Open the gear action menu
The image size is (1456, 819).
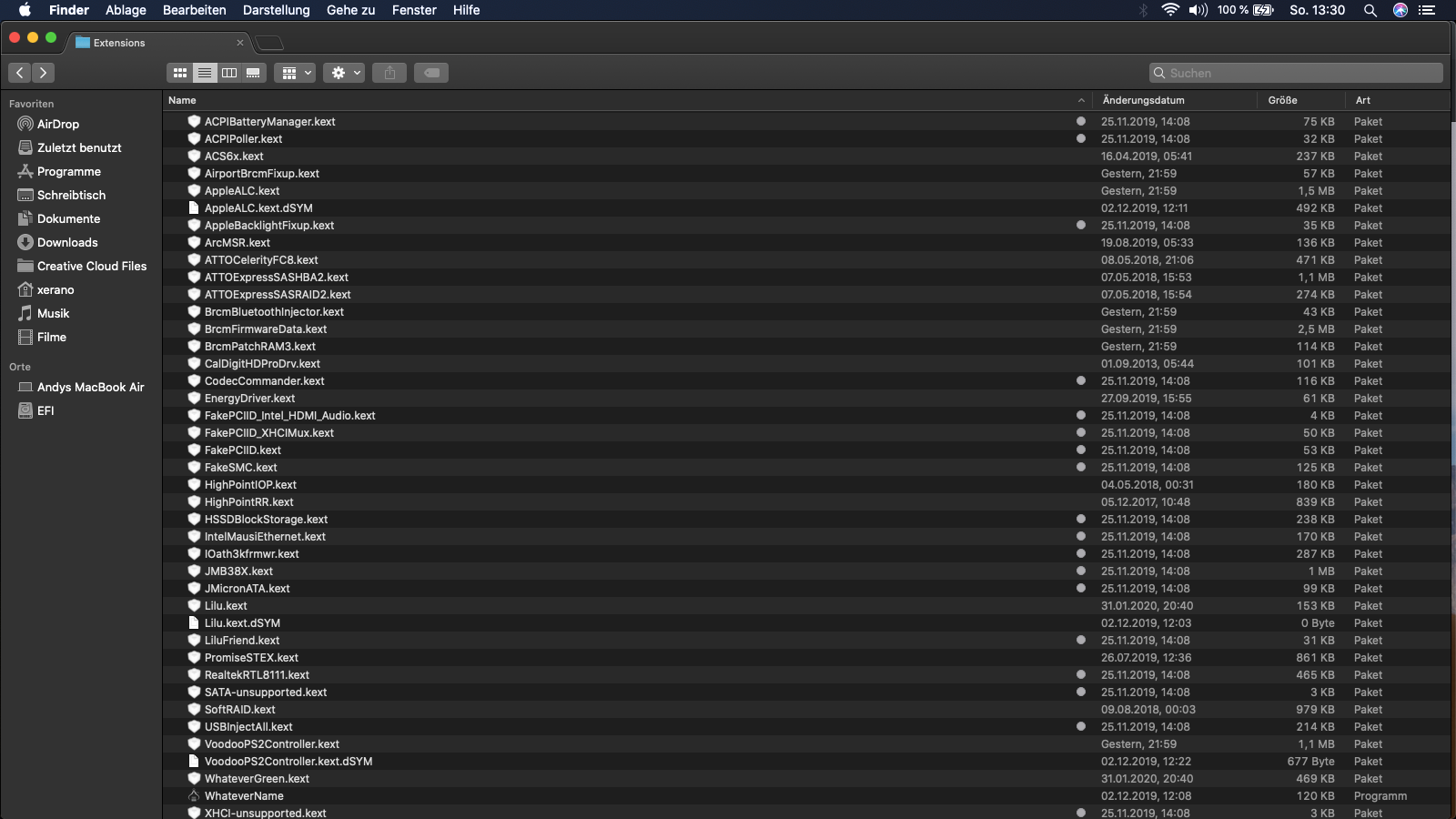coord(344,73)
